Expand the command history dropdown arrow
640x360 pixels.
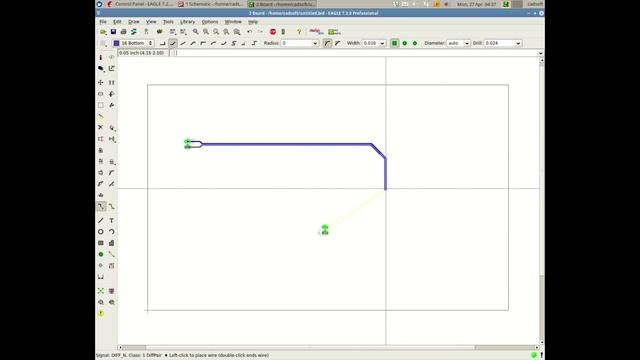[540, 53]
